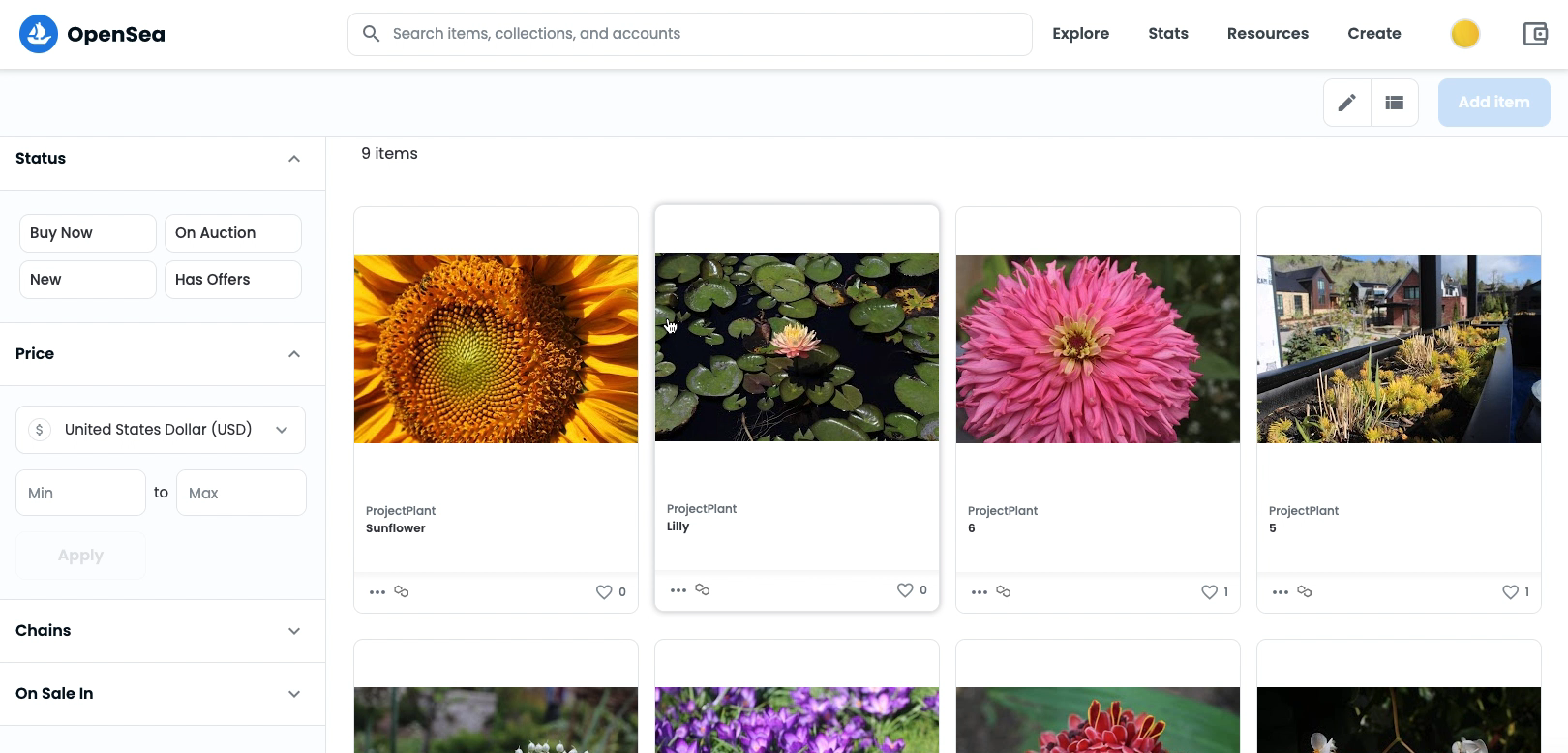The width and height of the screenshot is (1568, 753).
Task: Click the OpenSea wordmark text
Action: tap(116, 35)
